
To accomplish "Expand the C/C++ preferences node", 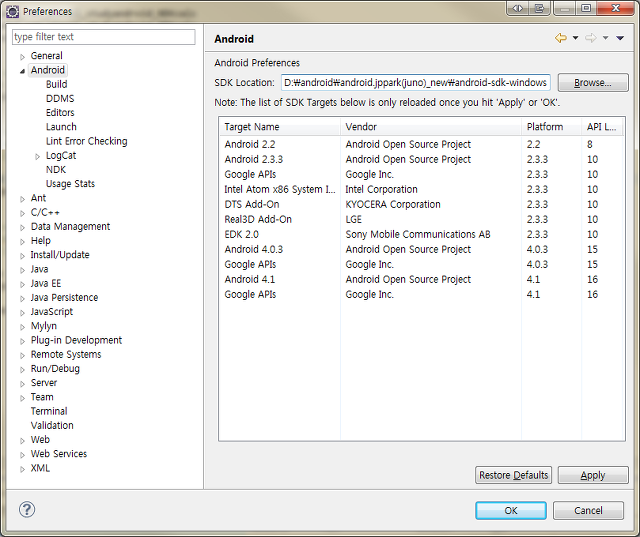I will click(x=22, y=213).
